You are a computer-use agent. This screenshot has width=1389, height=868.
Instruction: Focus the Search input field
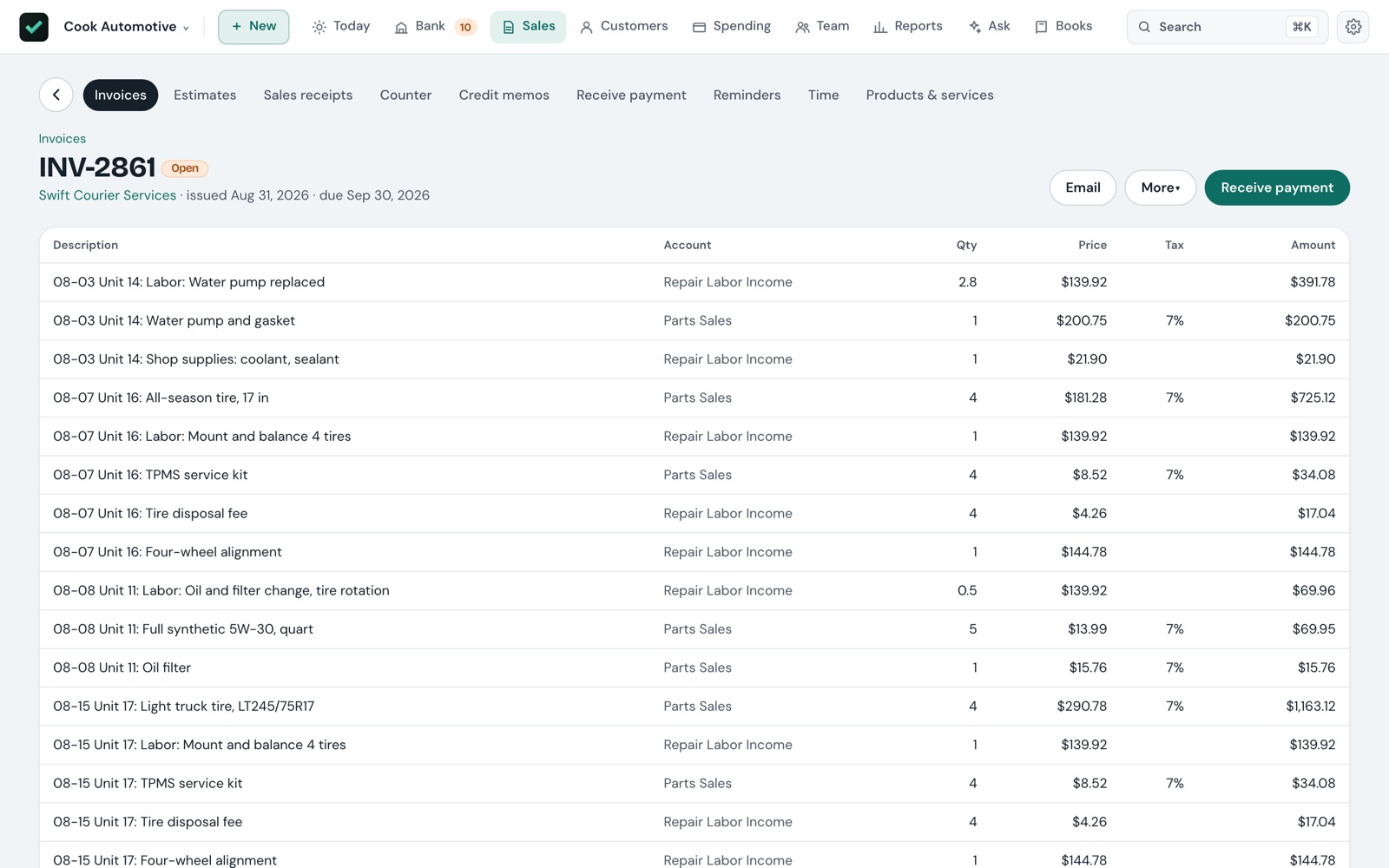[x=1227, y=27]
